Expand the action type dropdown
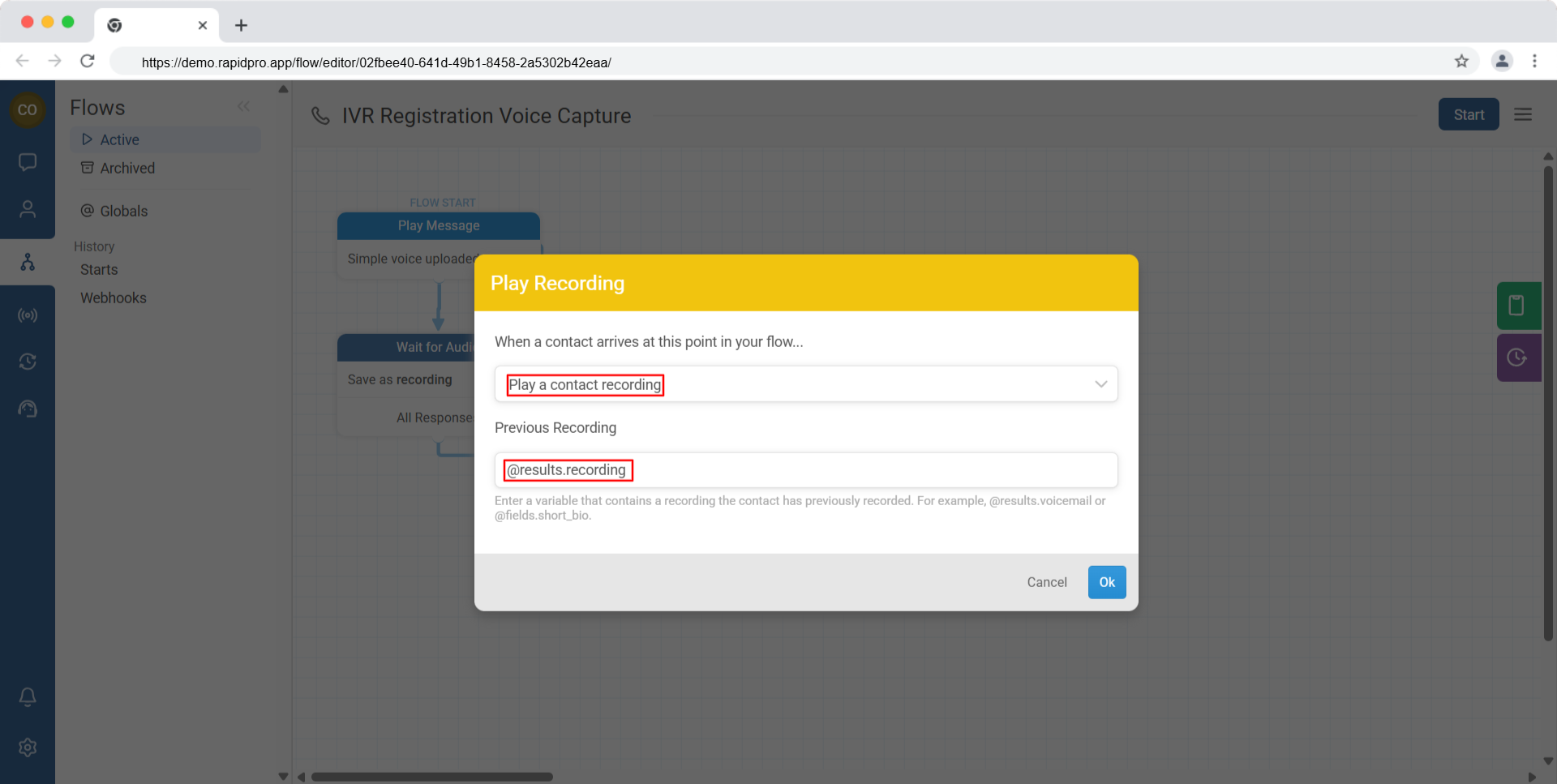The image size is (1557, 784). [x=1100, y=384]
